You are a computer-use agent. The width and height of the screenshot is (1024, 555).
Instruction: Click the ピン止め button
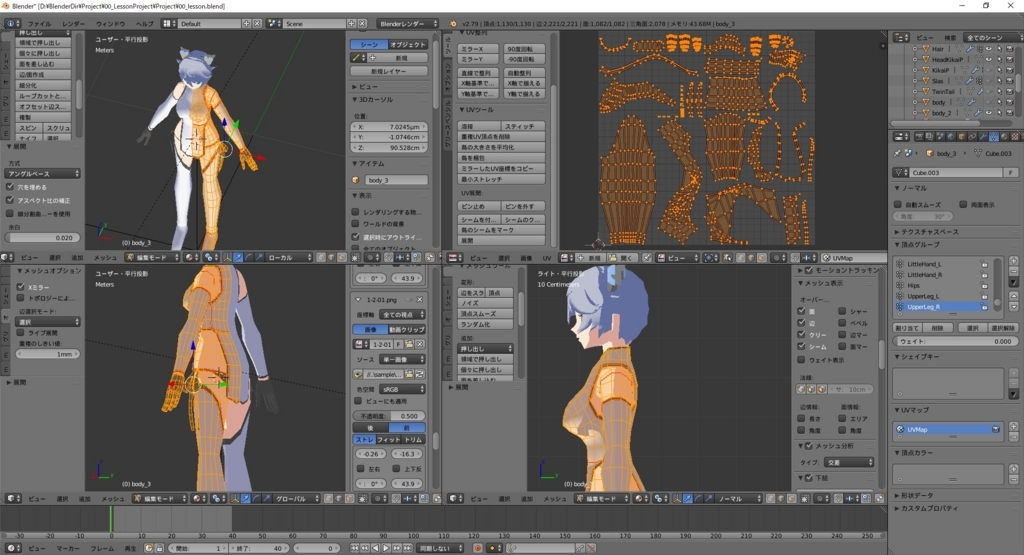pos(479,206)
